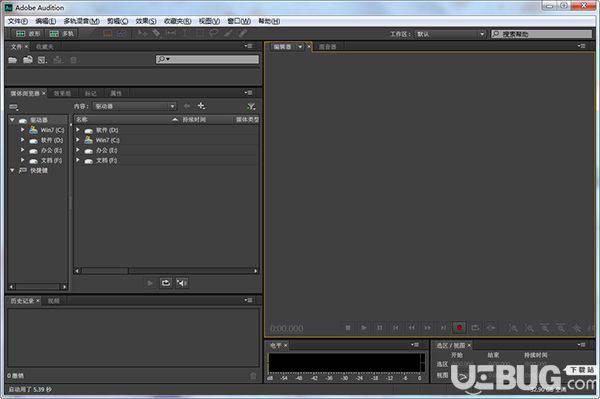This screenshot has width=600, height=399.
Task: Click the back arrow in Media Browser
Action: pos(187,106)
